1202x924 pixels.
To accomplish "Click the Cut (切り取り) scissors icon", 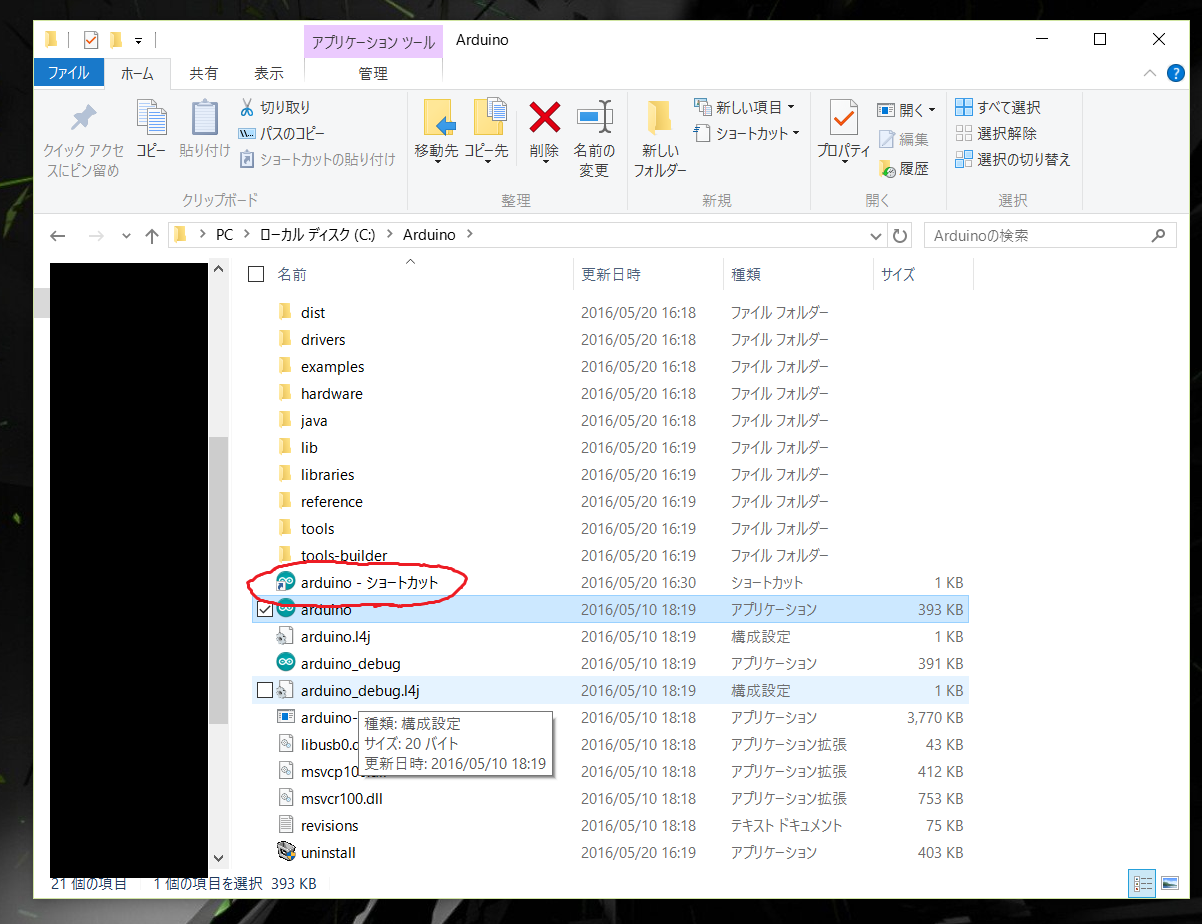I will click(x=247, y=107).
